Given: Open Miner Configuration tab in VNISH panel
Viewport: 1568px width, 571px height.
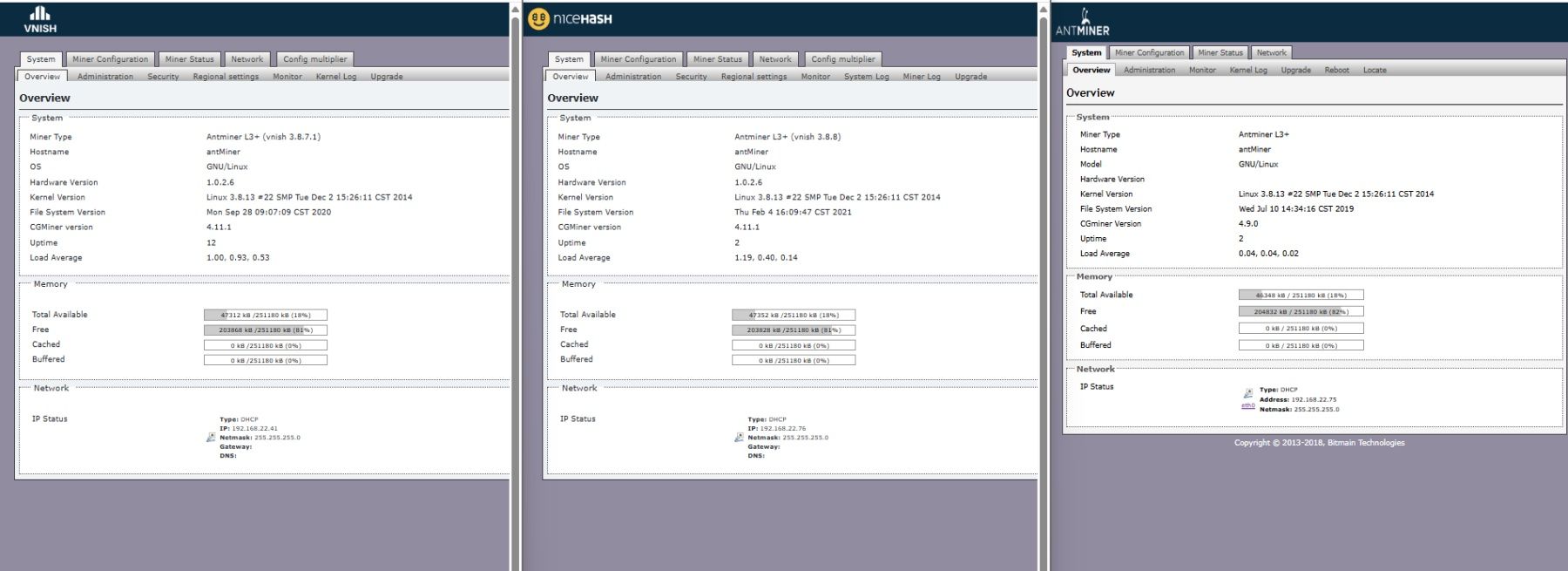Looking at the screenshot, I should 111,59.
